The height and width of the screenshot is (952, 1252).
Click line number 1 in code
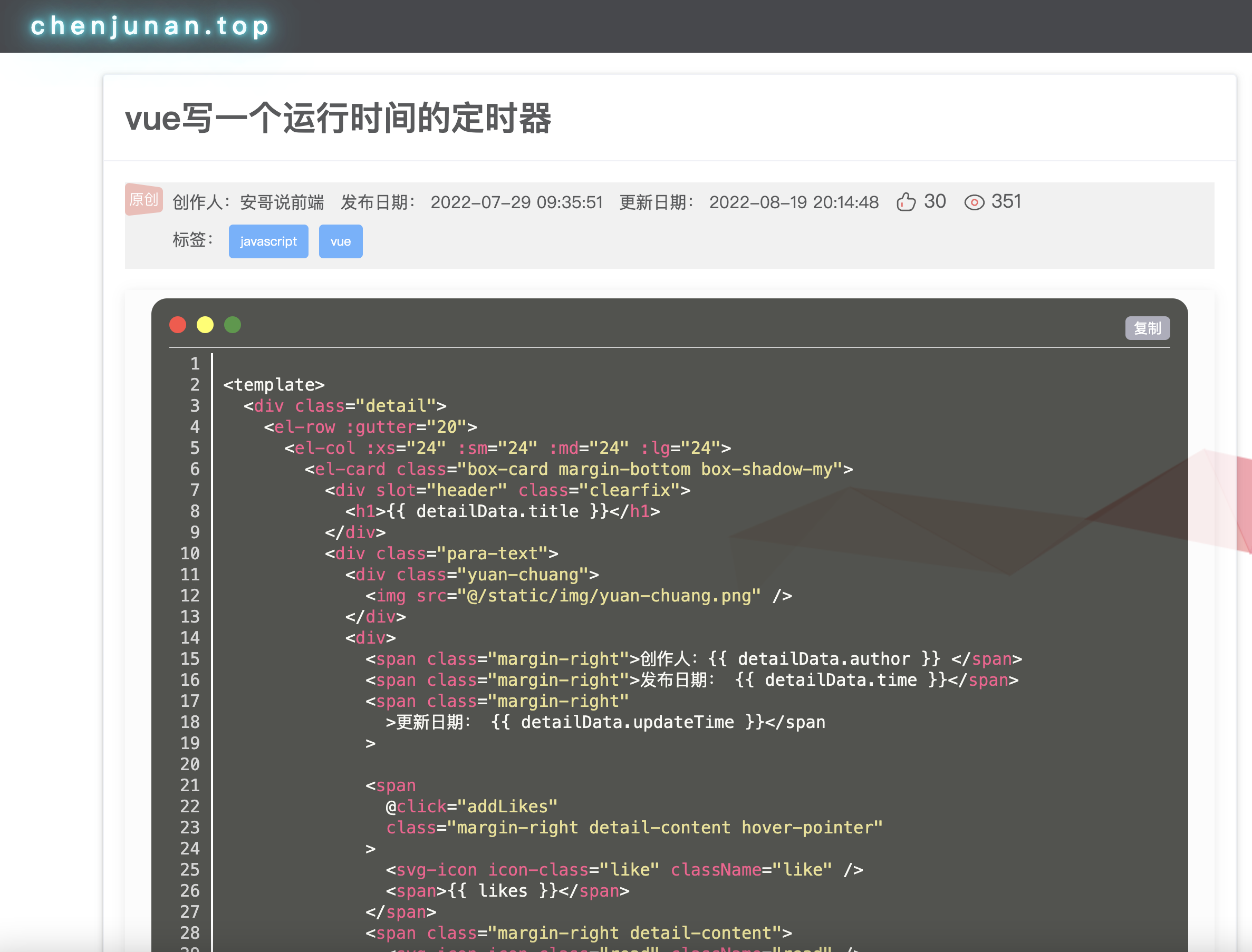pos(195,363)
